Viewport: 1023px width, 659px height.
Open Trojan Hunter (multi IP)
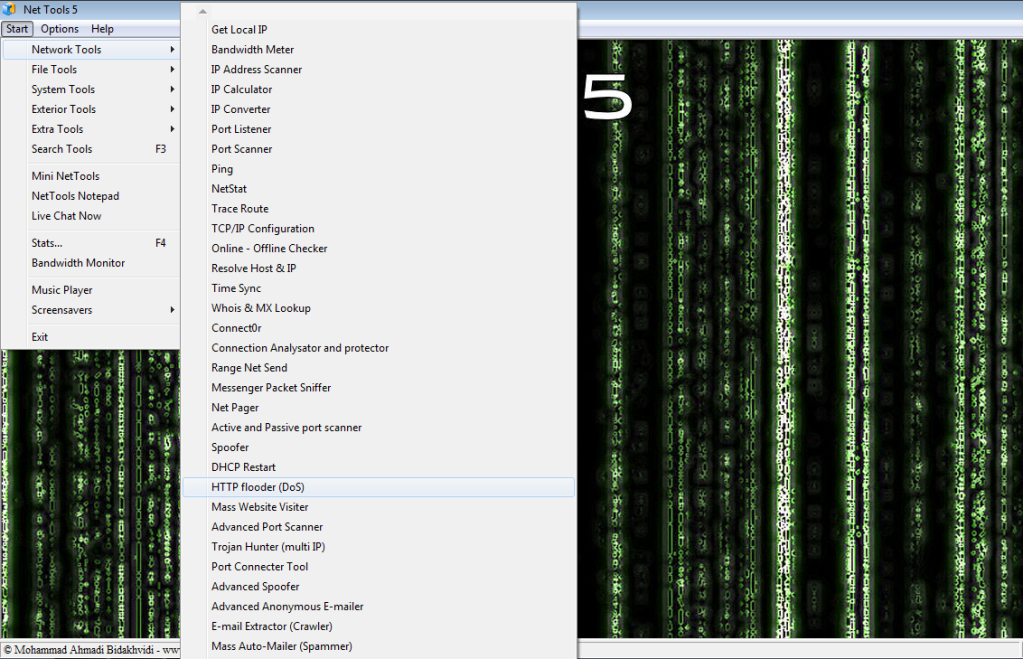[x=378, y=547]
